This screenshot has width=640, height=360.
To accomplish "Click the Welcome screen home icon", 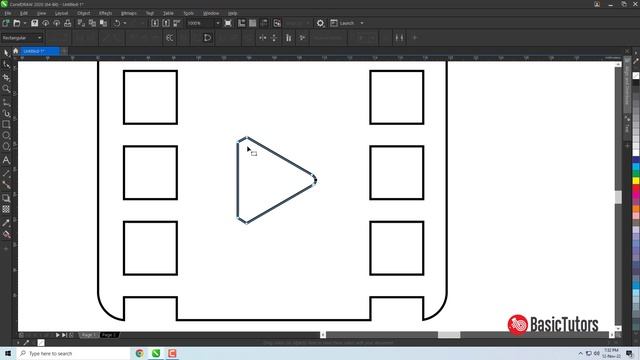I will click(x=16, y=51).
